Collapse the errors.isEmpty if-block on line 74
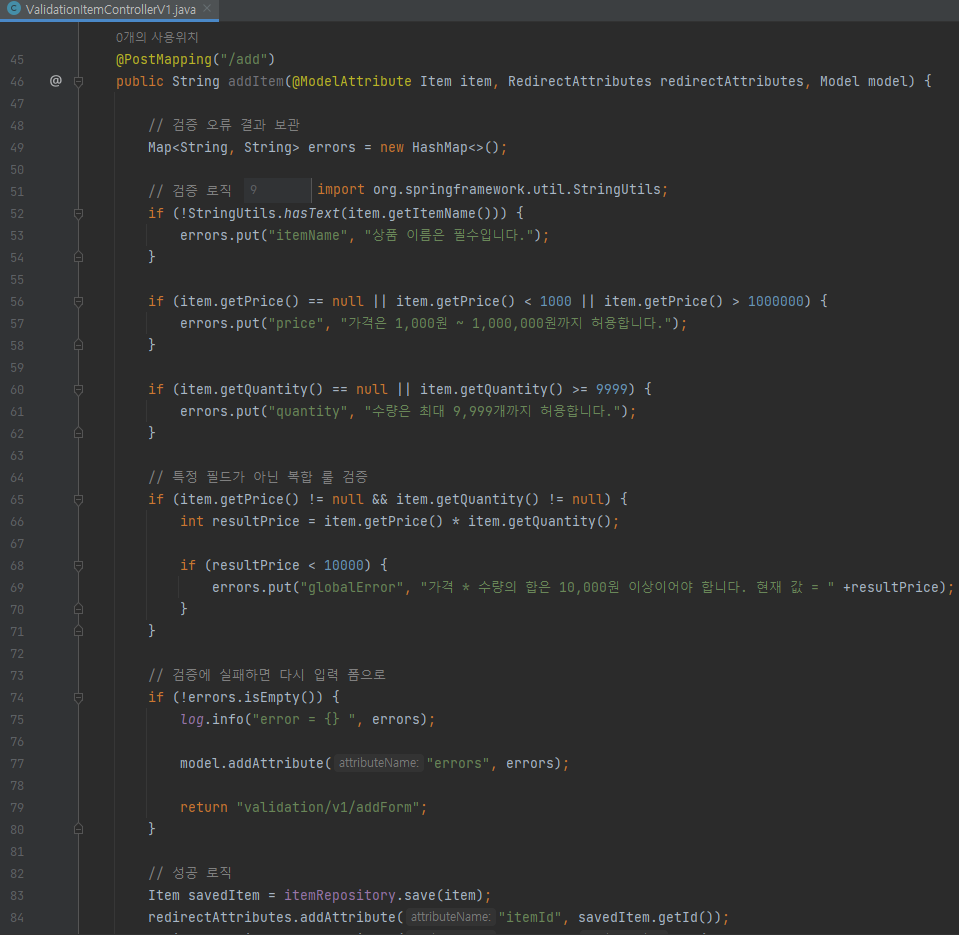This screenshot has width=959, height=935. 78,698
